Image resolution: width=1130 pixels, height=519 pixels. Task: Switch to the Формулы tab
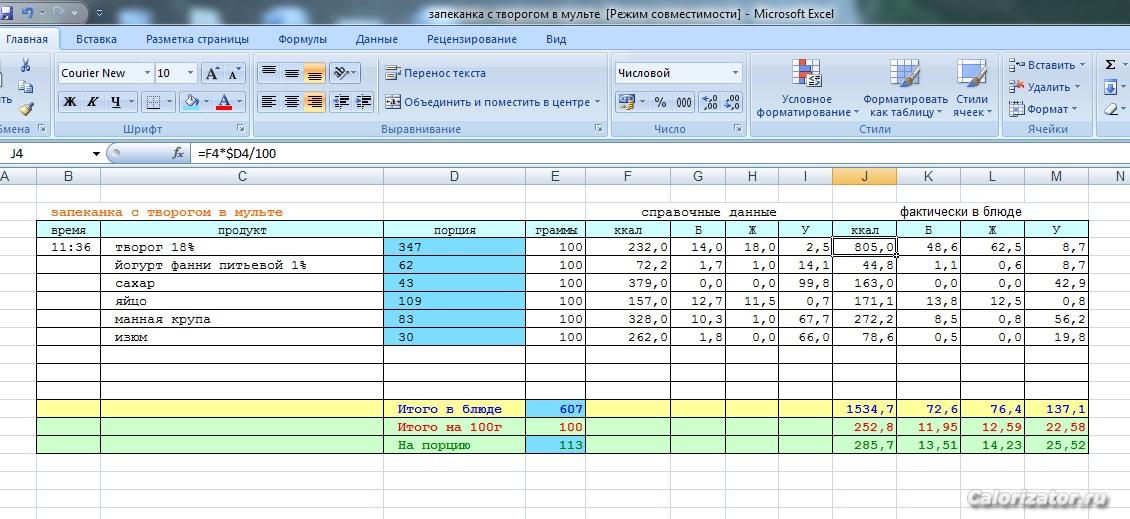click(x=302, y=39)
